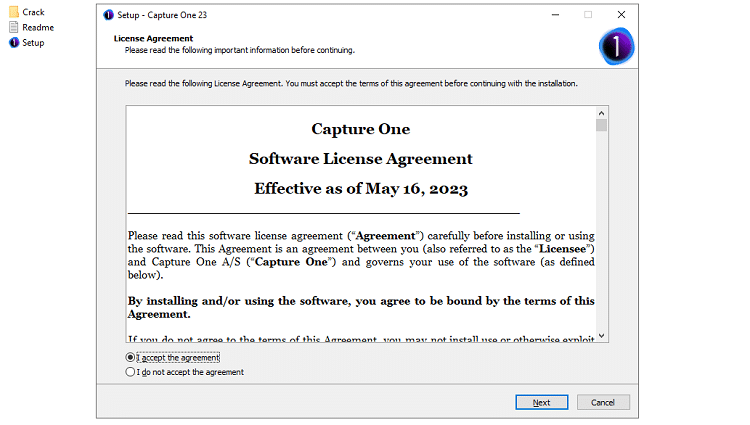Click the "Software License Agreement" title line
Image resolution: width=750 pixels, height=425 pixels.
pyautogui.click(x=361, y=159)
